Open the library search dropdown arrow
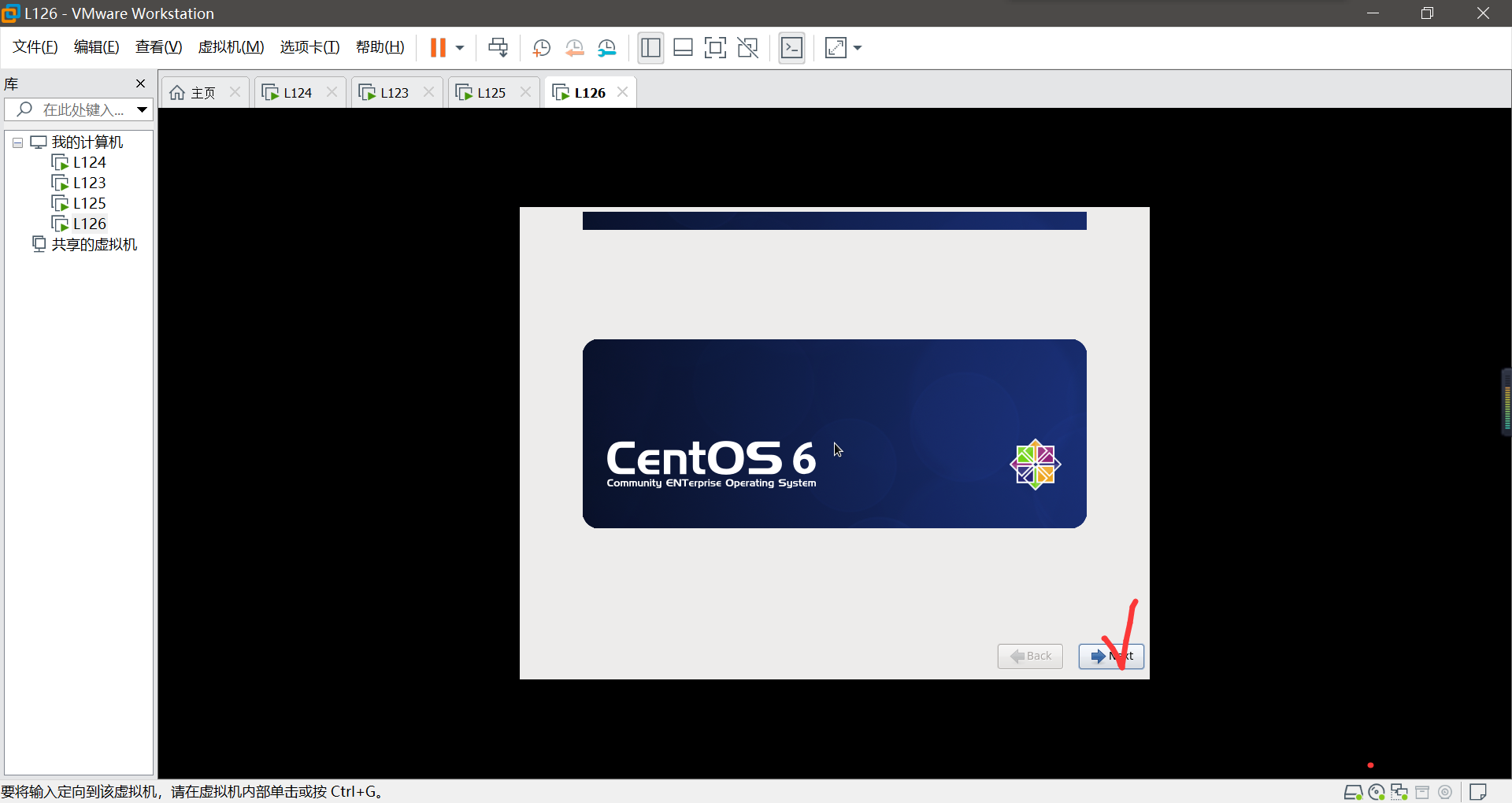Screen dimensions: 1512x803 click(x=143, y=110)
